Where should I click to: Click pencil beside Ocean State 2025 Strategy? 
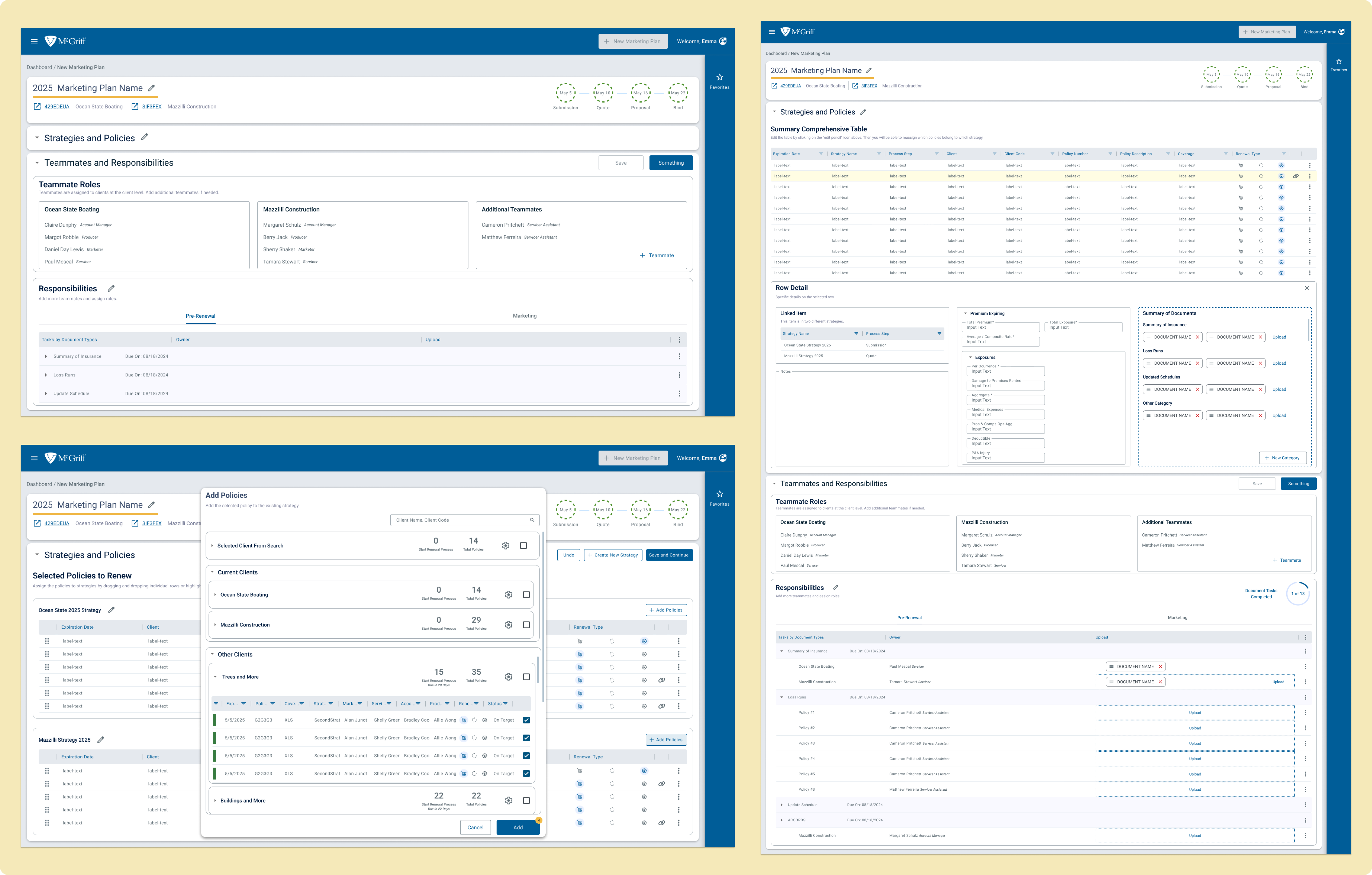[x=111, y=610]
